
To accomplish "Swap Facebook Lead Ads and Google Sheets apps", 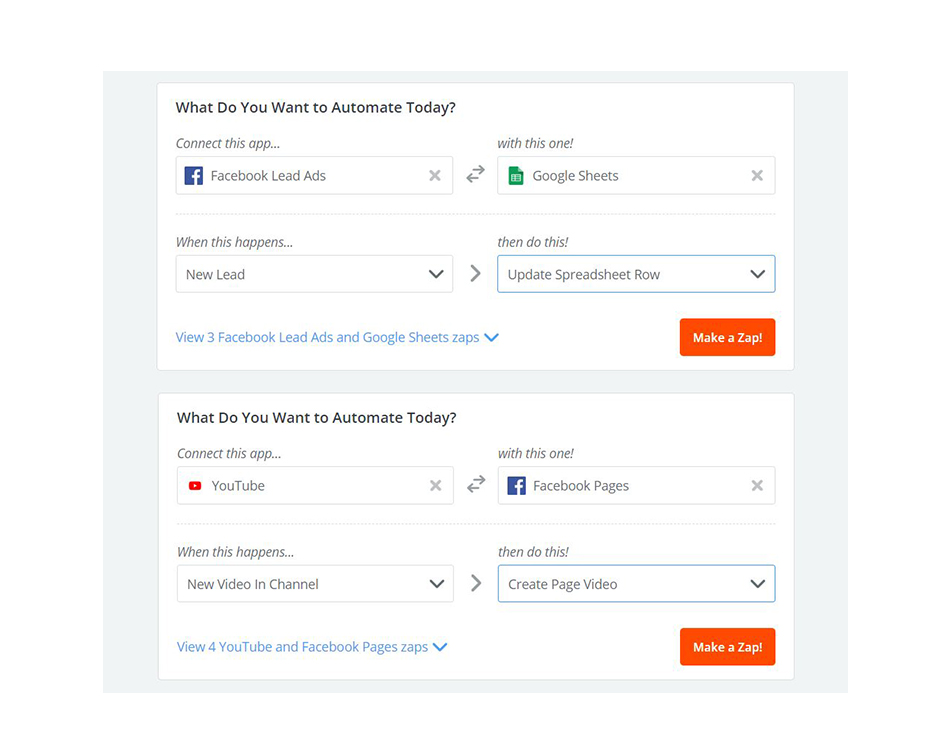I will 475,174.
